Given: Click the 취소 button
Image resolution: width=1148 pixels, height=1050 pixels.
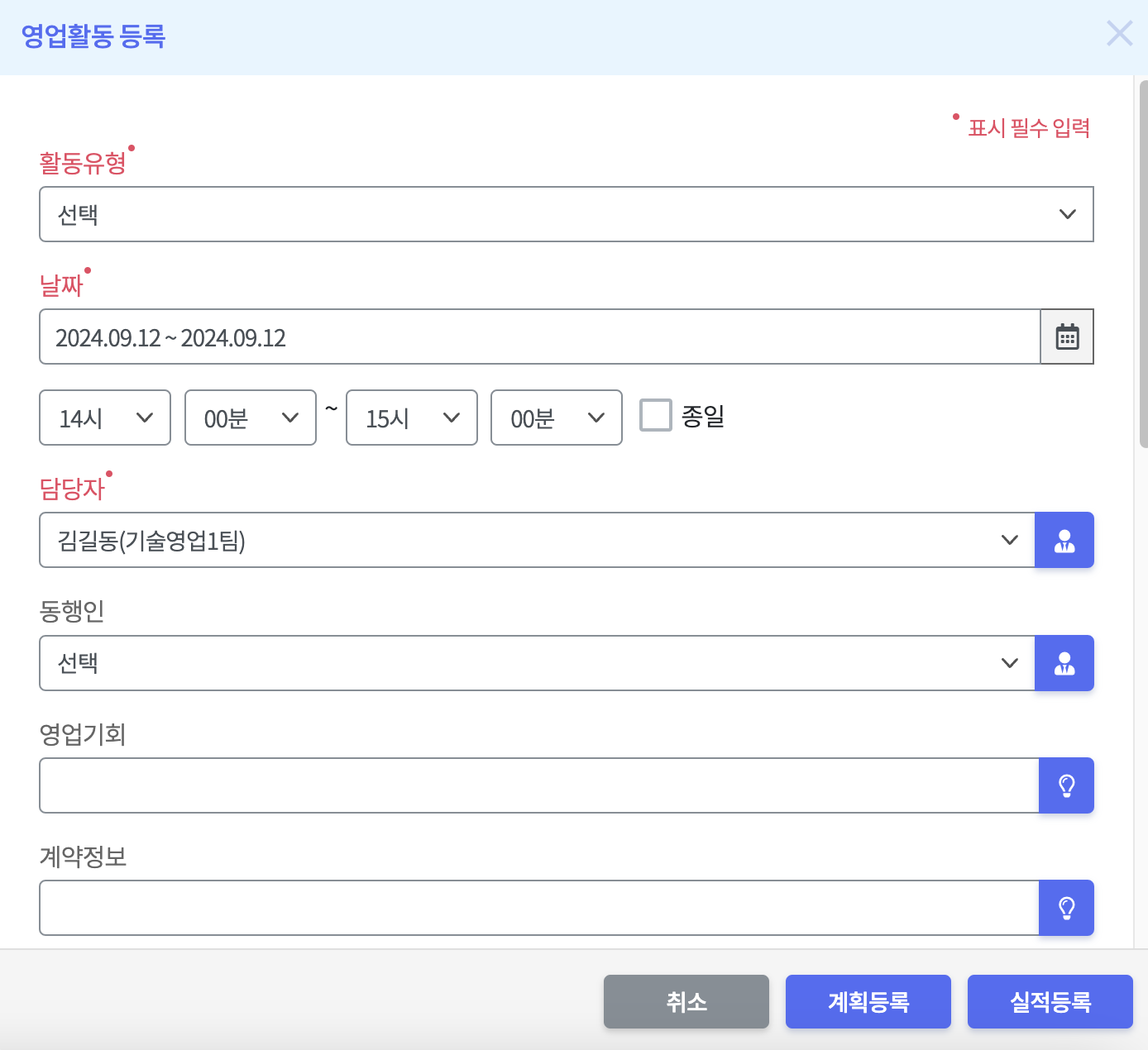Looking at the screenshot, I should (x=686, y=1002).
